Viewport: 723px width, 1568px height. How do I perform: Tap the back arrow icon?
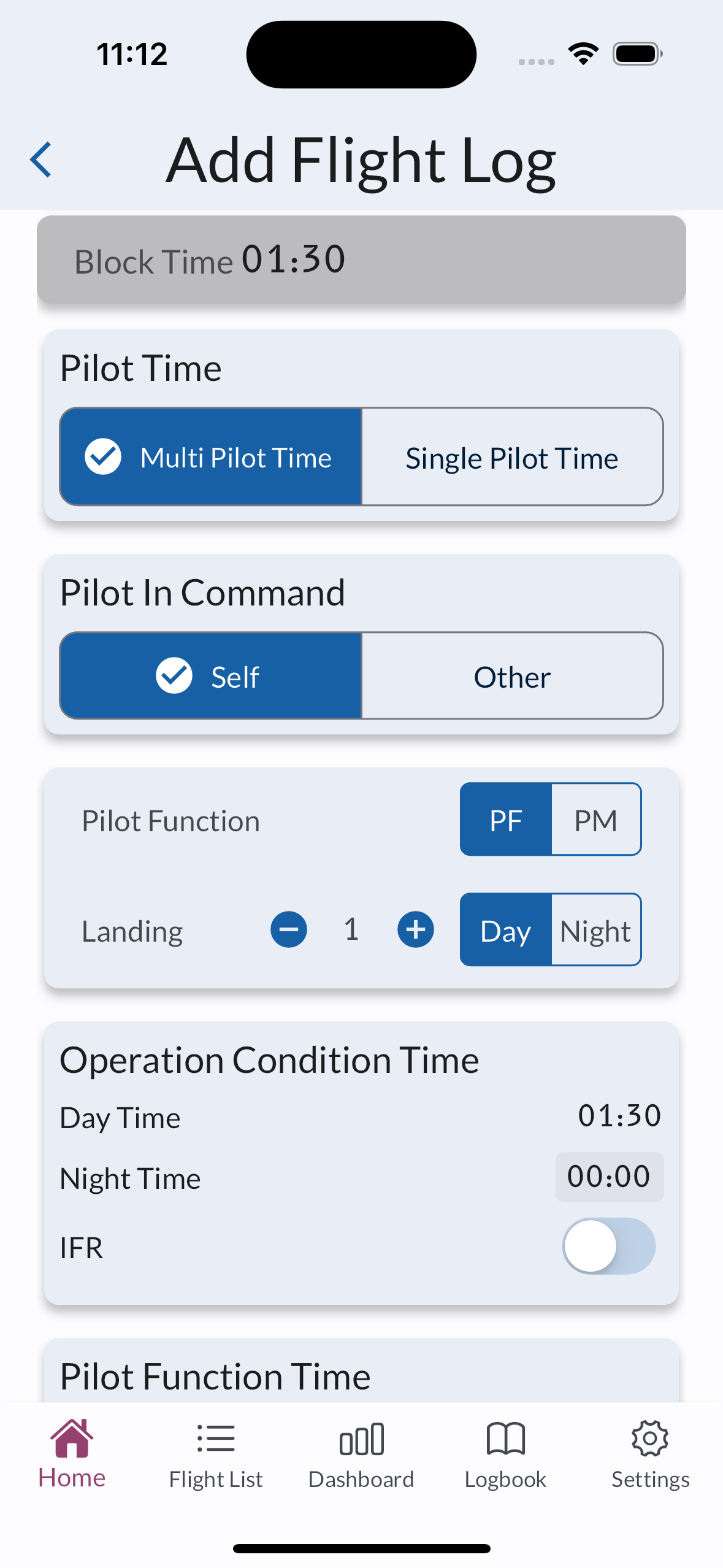(x=40, y=159)
